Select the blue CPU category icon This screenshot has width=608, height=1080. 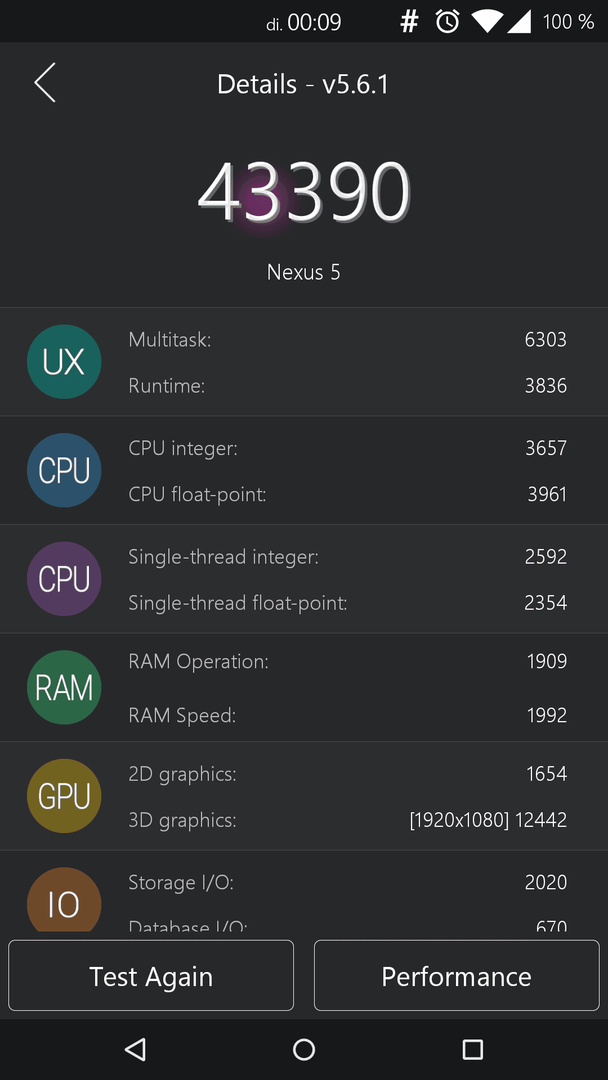pos(64,470)
